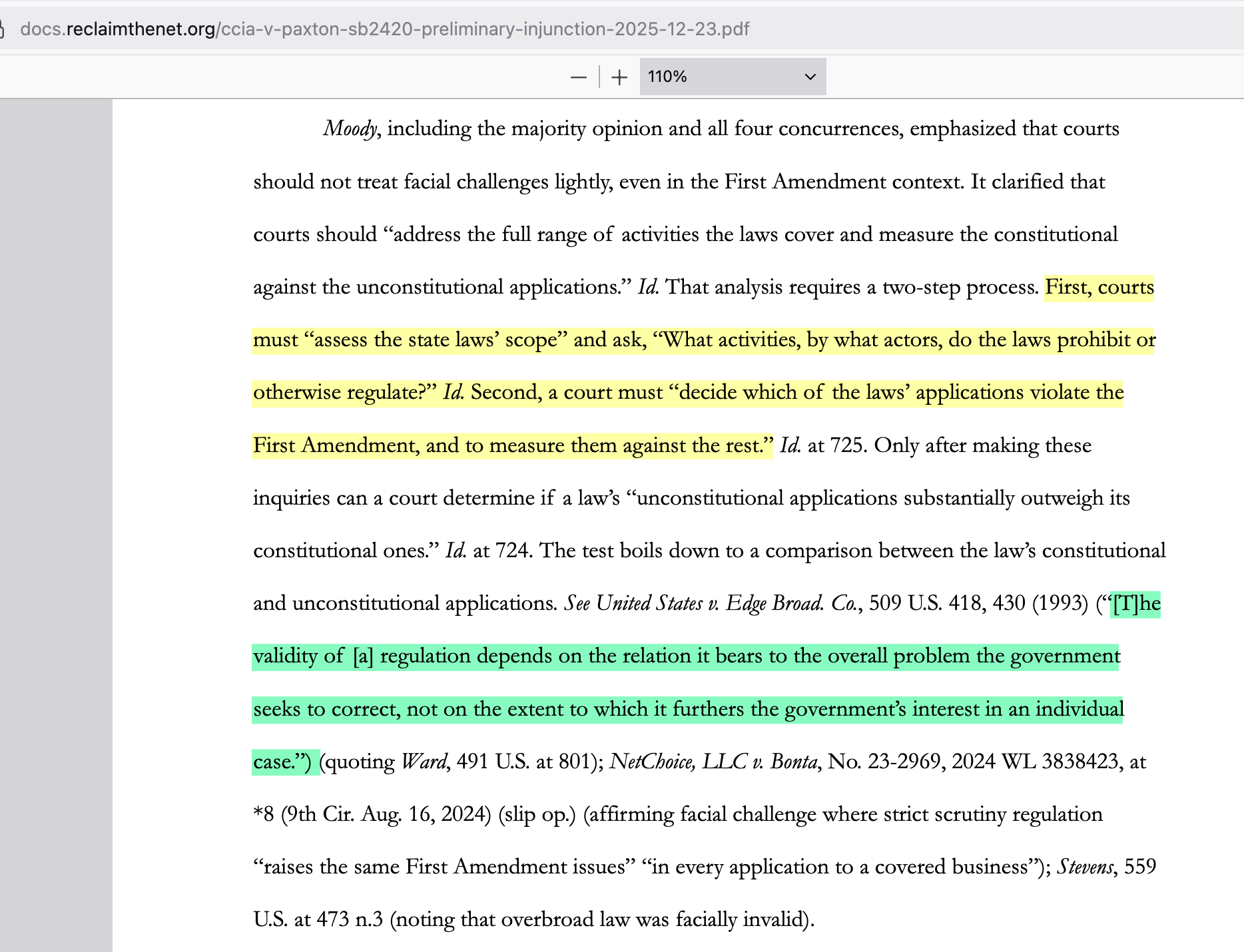Click the green-highlighted words "seeks to correct"
1244x952 pixels.
point(326,710)
